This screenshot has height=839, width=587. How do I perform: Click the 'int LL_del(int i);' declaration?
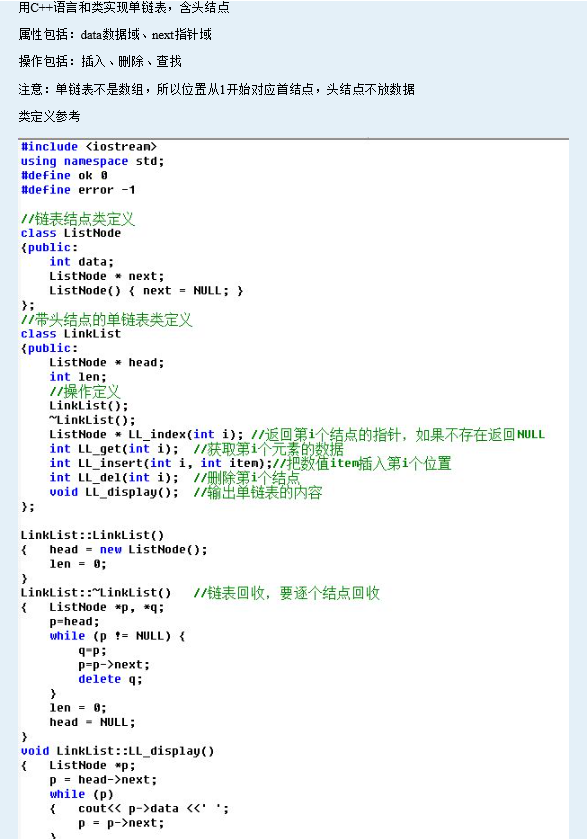pyautogui.click(x=113, y=478)
